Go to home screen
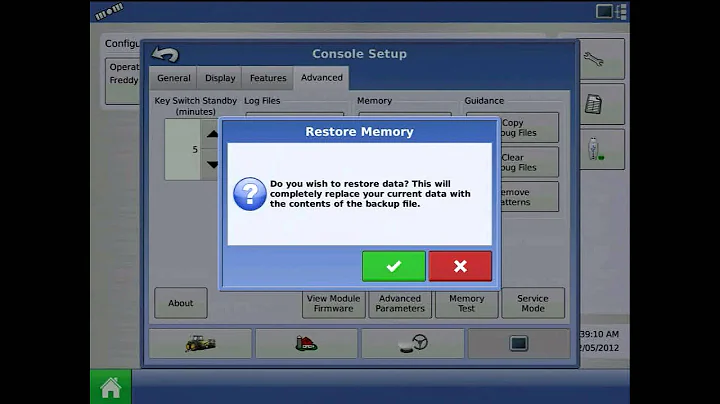 click(x=111, y=387)
